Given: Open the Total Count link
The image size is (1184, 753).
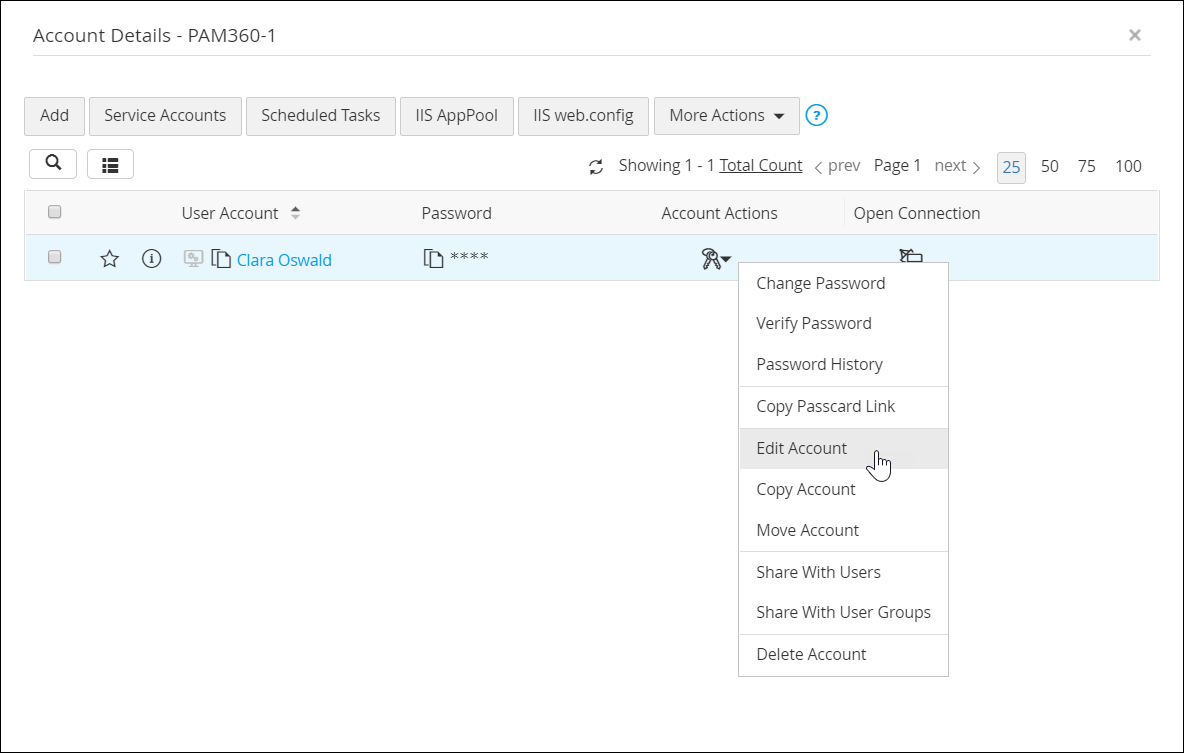Looking at the screenshot, I should 760,165.
